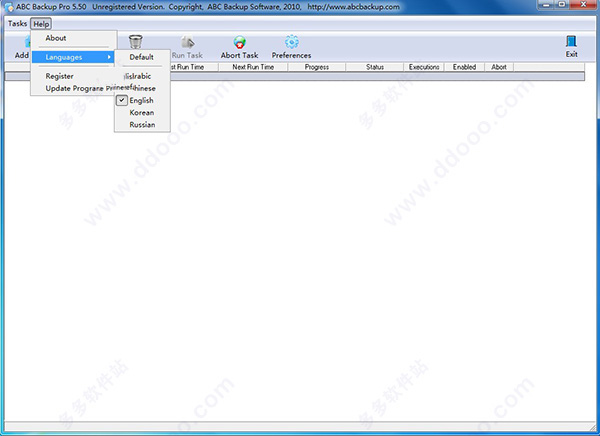The image size is (600, 436).
Task: Sort by Executions column header
Action: click(x=424, y=67)
